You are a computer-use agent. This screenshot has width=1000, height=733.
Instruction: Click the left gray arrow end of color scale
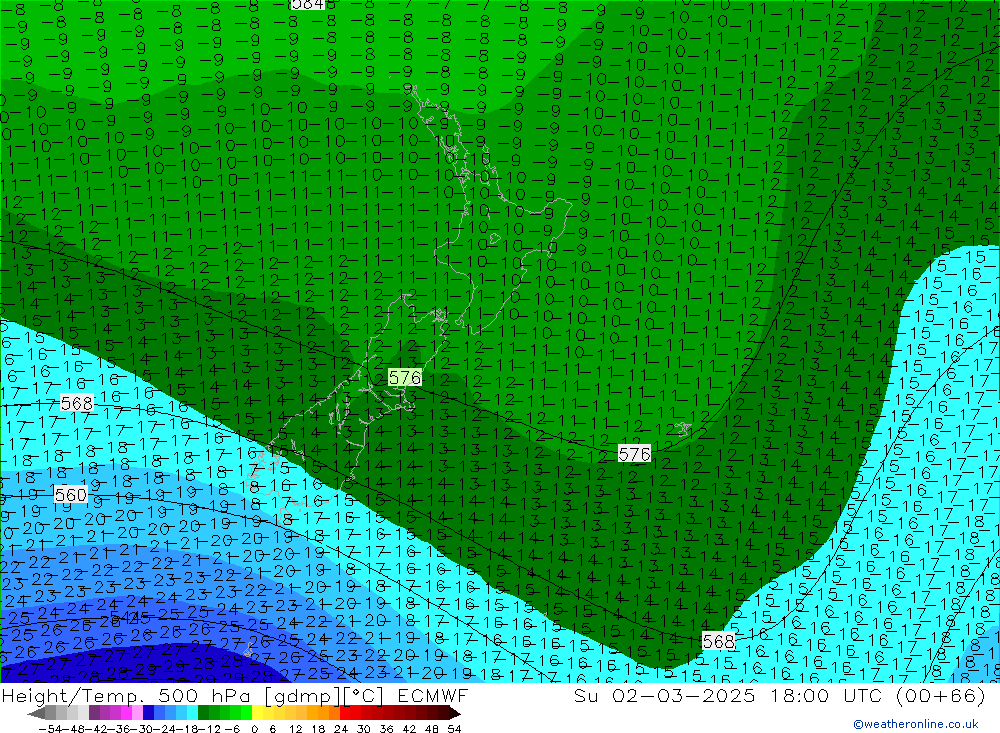click(36, 713)
